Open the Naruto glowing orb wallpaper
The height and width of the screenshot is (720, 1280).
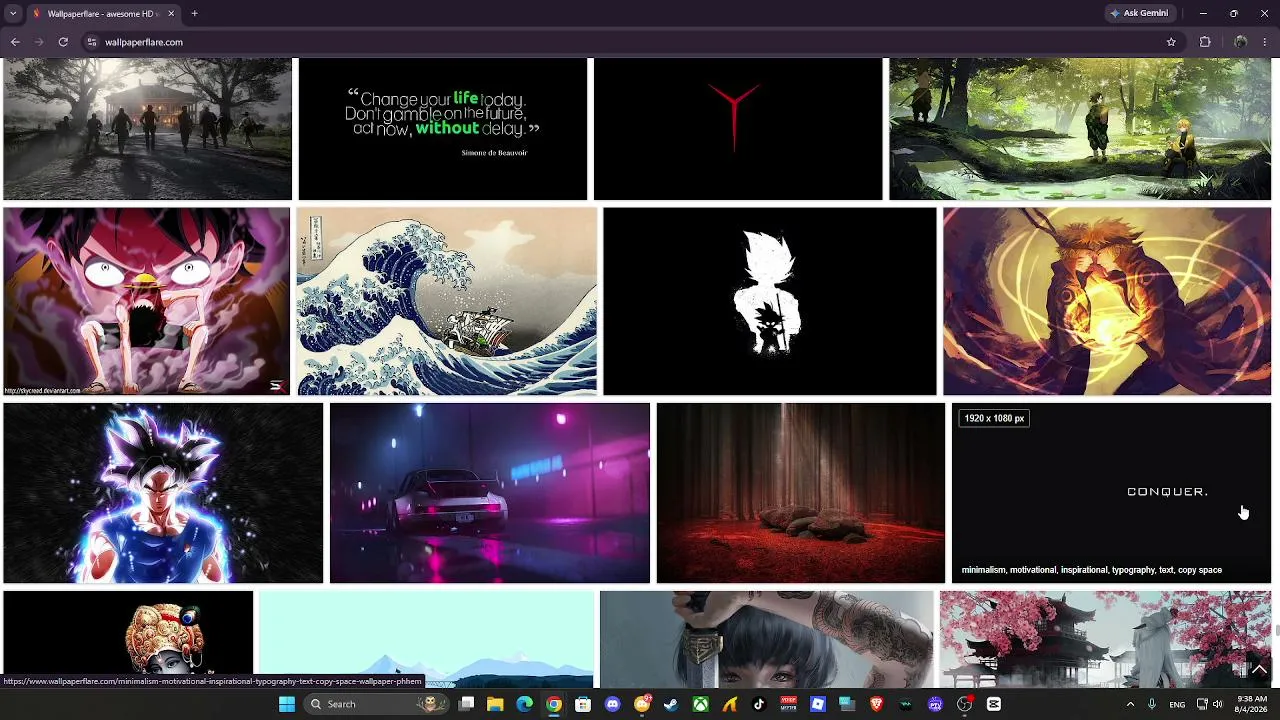click(x=1107, y=301)
